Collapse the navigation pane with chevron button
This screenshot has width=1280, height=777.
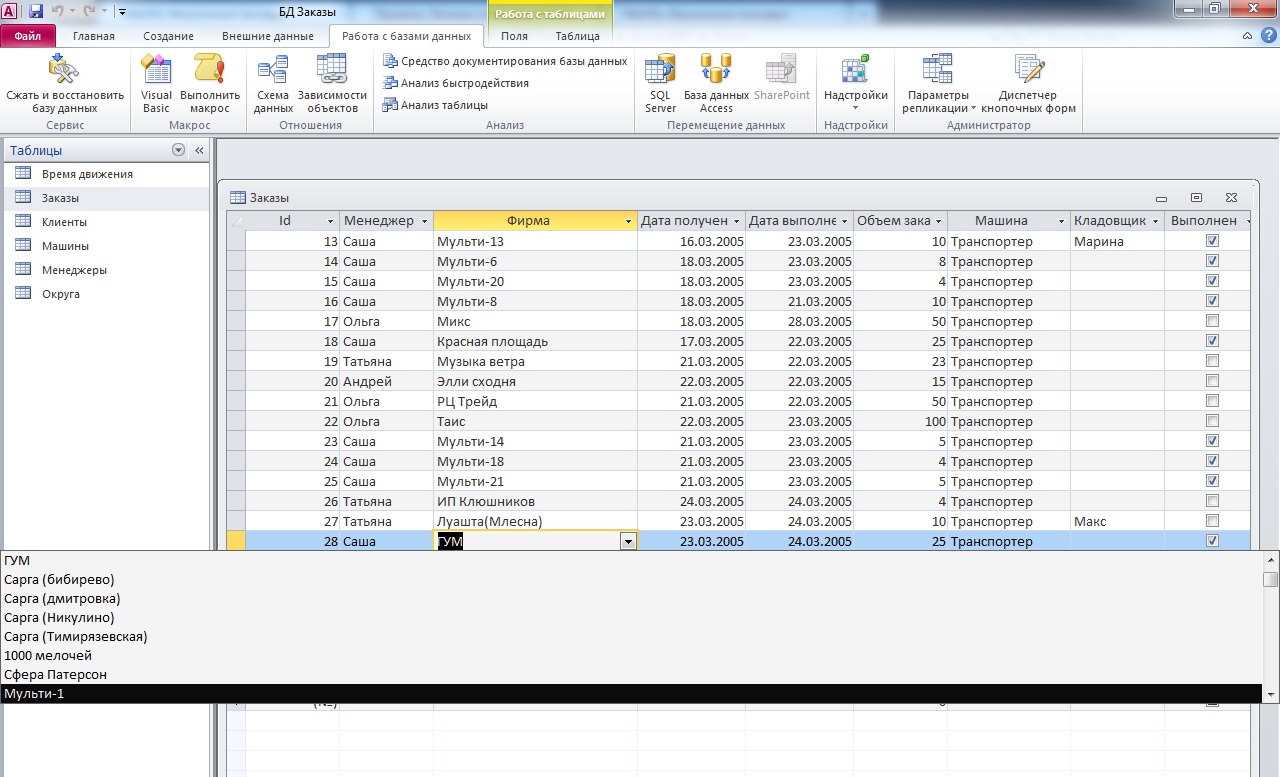pos(199,150)
